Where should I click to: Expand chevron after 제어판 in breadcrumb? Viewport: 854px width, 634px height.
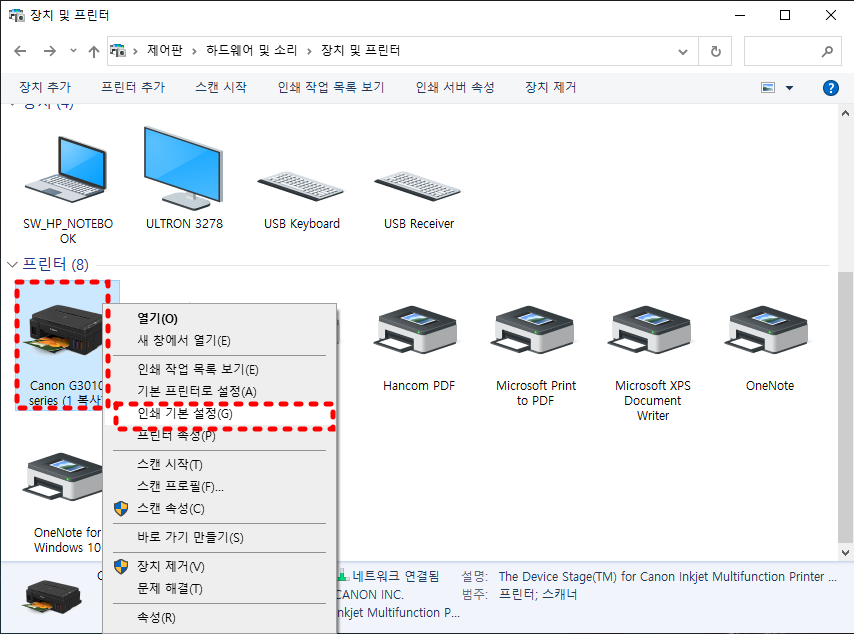click(194, 51)
